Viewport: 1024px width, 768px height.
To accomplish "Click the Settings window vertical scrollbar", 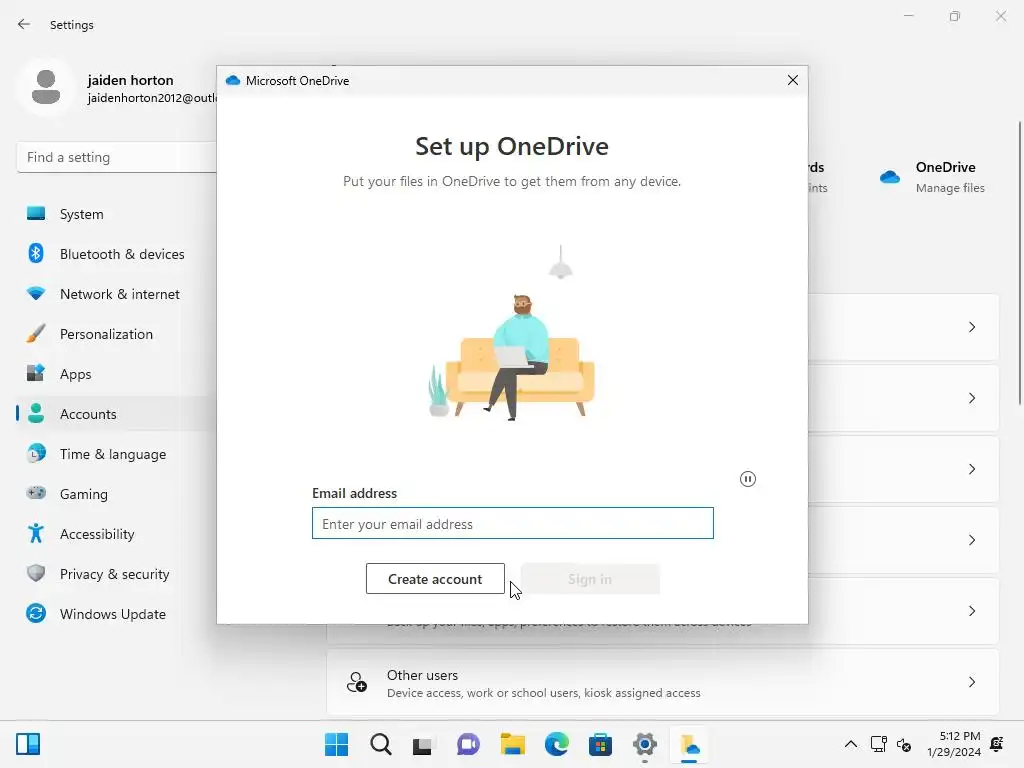I will tap(1019, 263).
